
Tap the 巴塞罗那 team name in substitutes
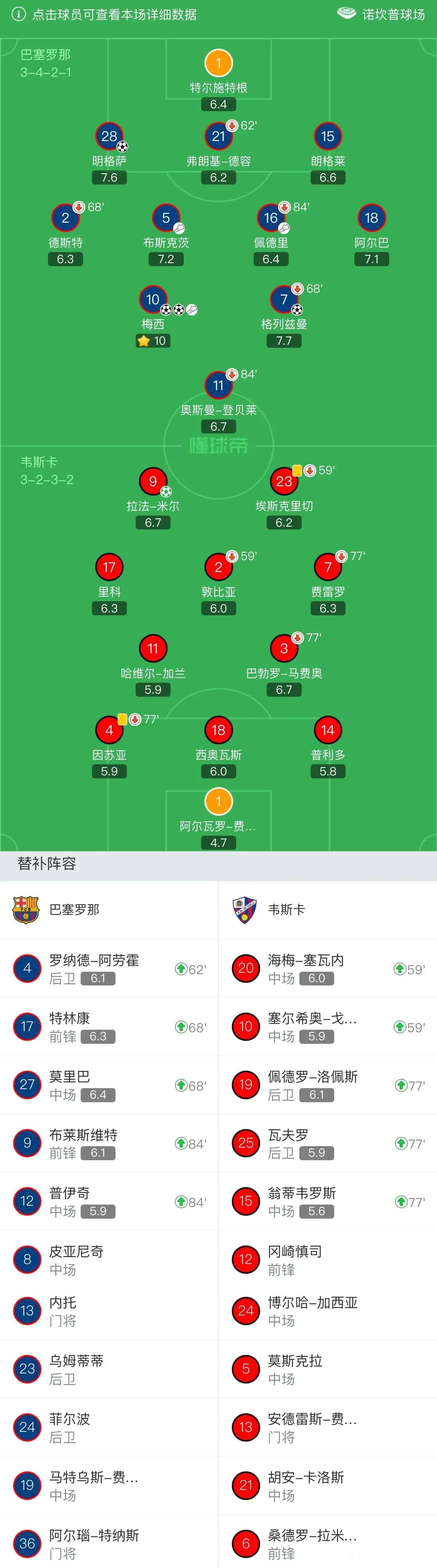pyautogui.click(x=74, y=909)
